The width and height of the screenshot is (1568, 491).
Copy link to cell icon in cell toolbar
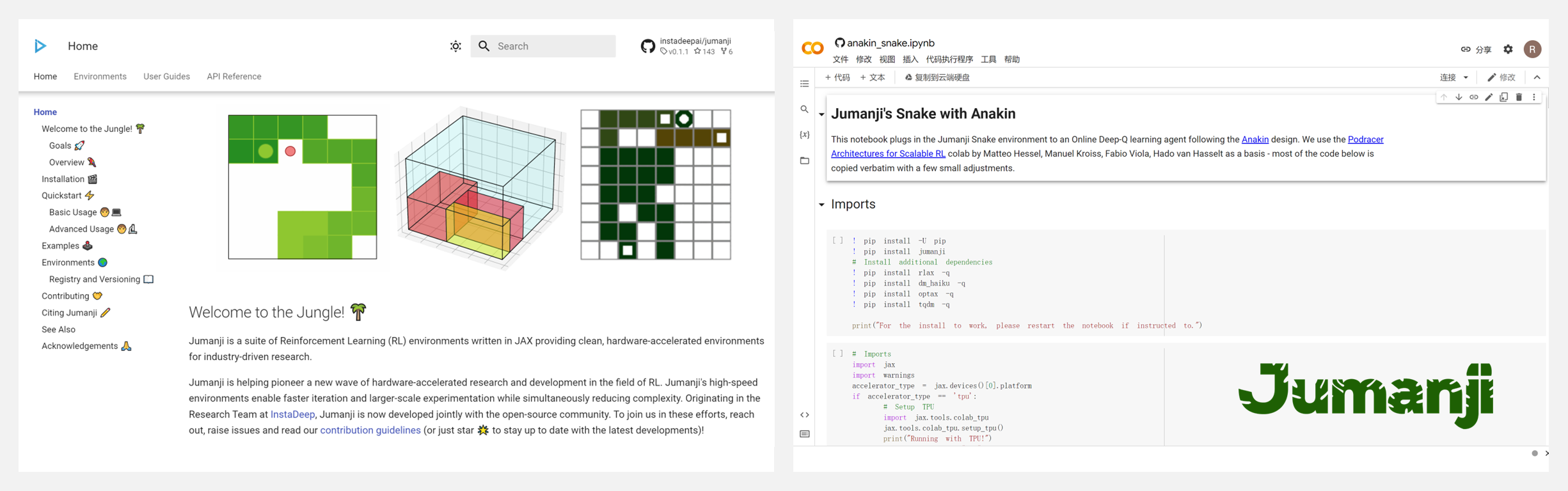point(1473,97)
